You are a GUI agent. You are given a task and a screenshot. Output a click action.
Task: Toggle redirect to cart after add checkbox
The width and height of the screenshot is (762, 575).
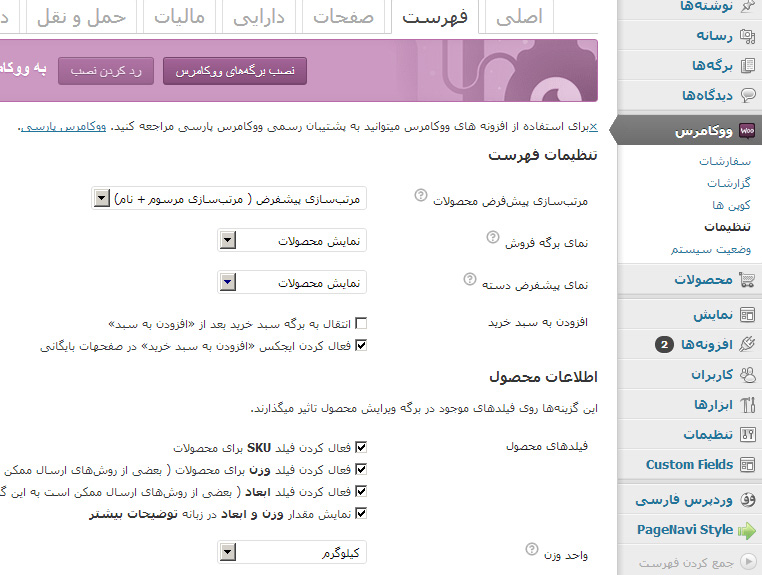[361, 323]
